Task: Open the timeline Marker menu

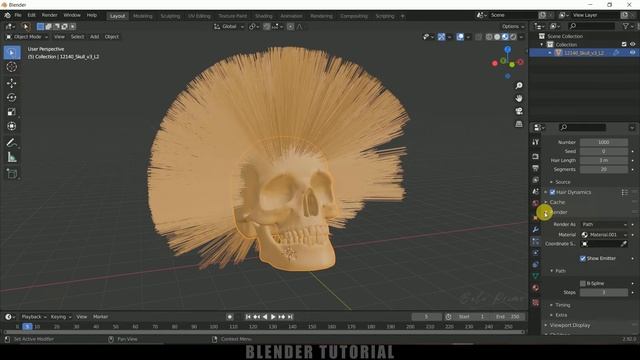Action: (x=100, y=317)
